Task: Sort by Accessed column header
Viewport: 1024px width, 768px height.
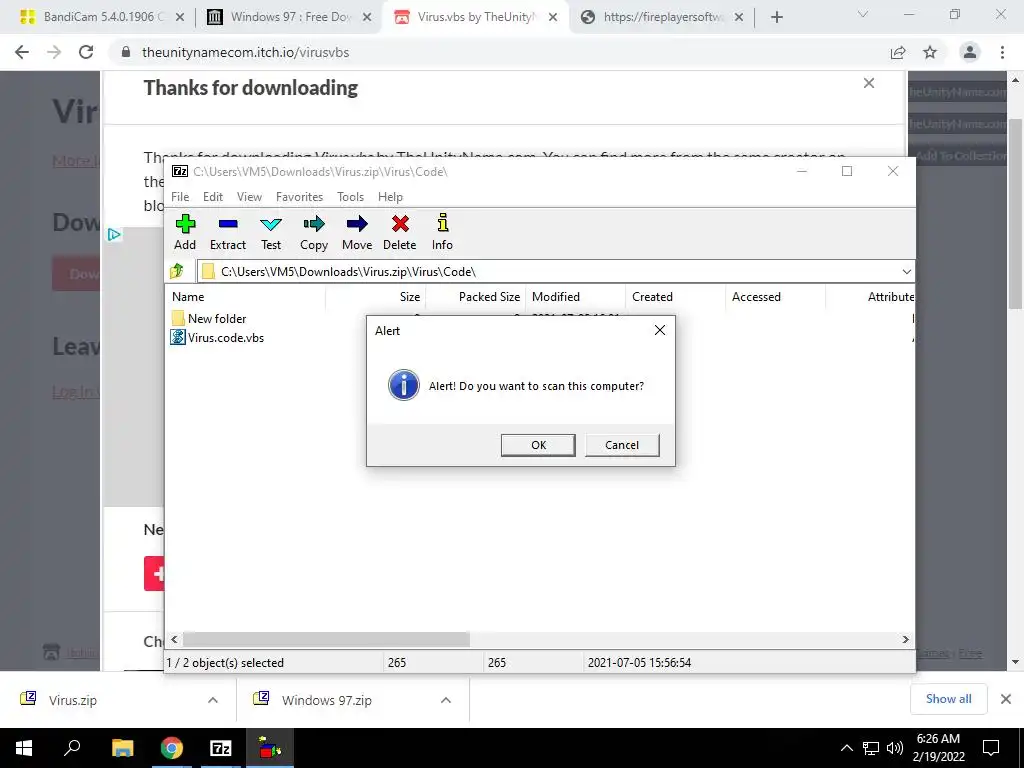Action: coord(775,296)
